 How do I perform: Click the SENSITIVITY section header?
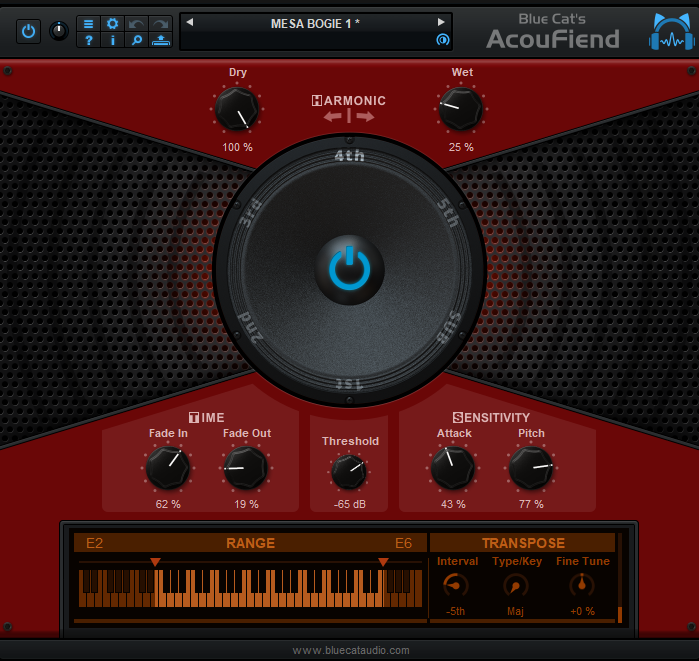[491, 418]
